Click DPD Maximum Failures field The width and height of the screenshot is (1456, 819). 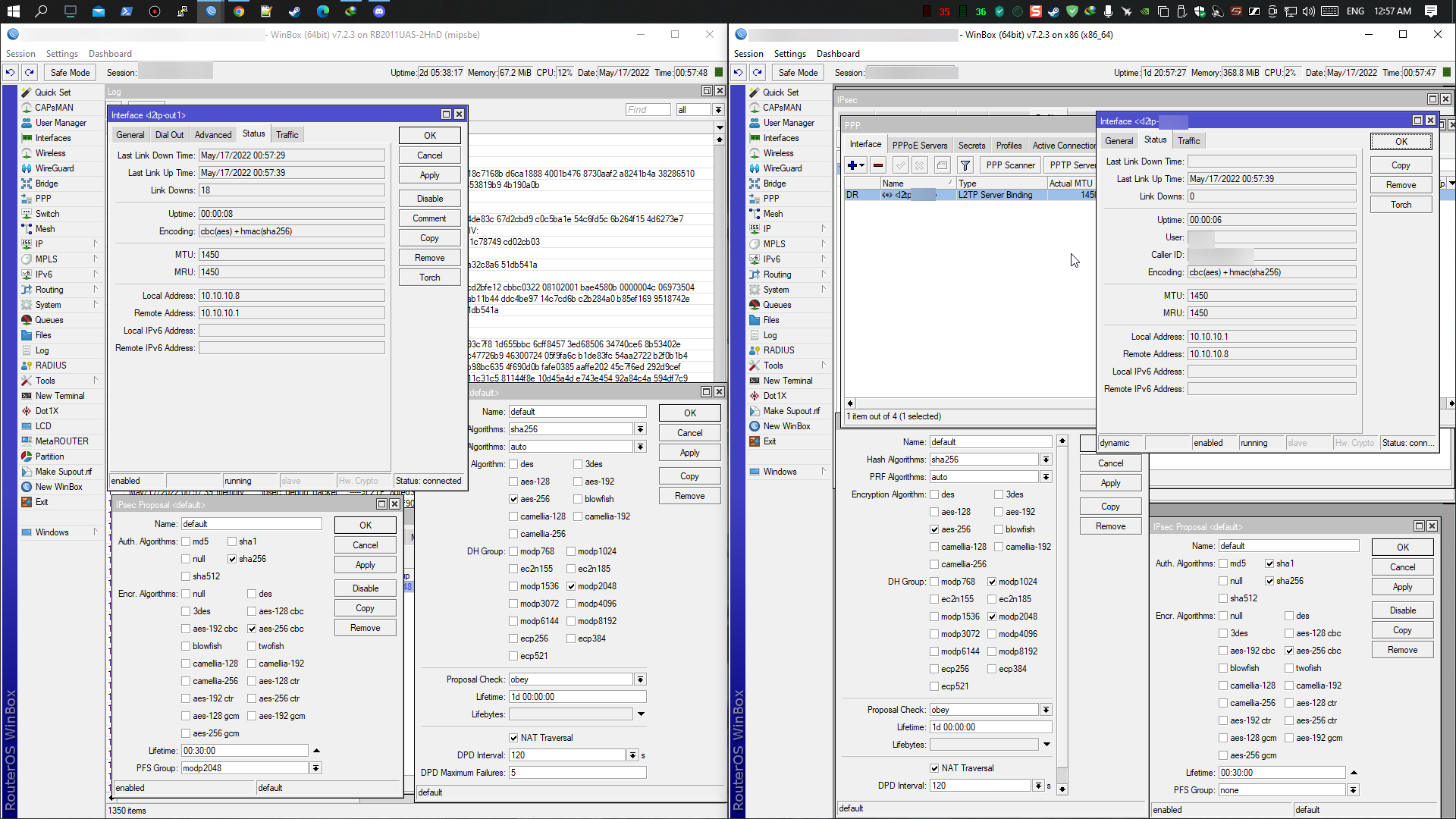[577, 773]
